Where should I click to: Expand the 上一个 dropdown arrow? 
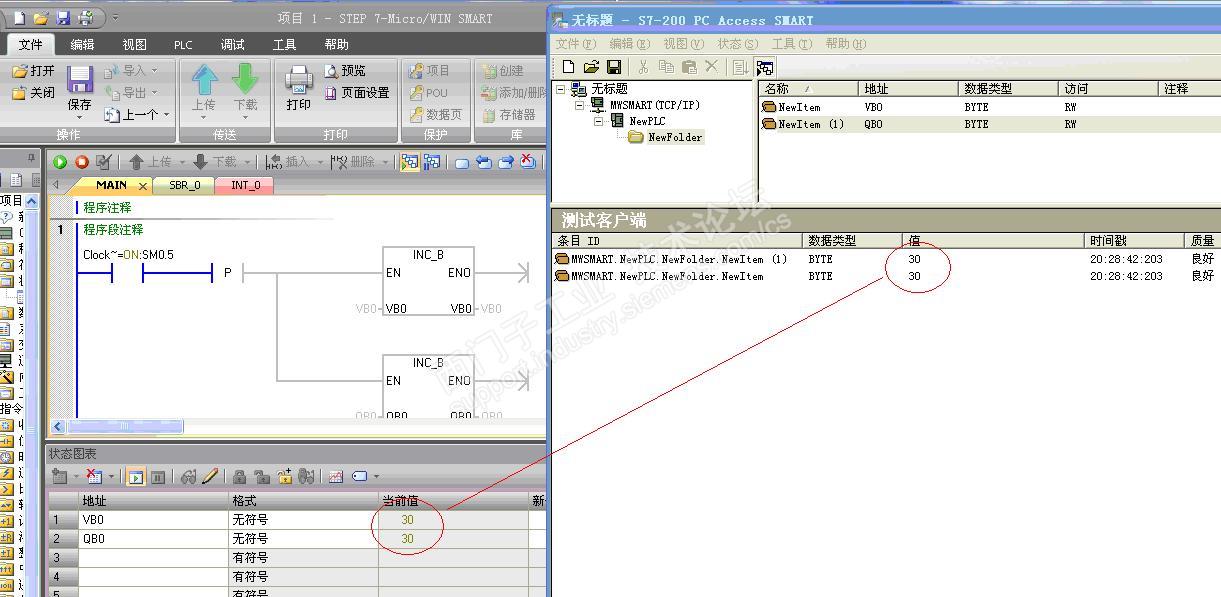point(167,115)
